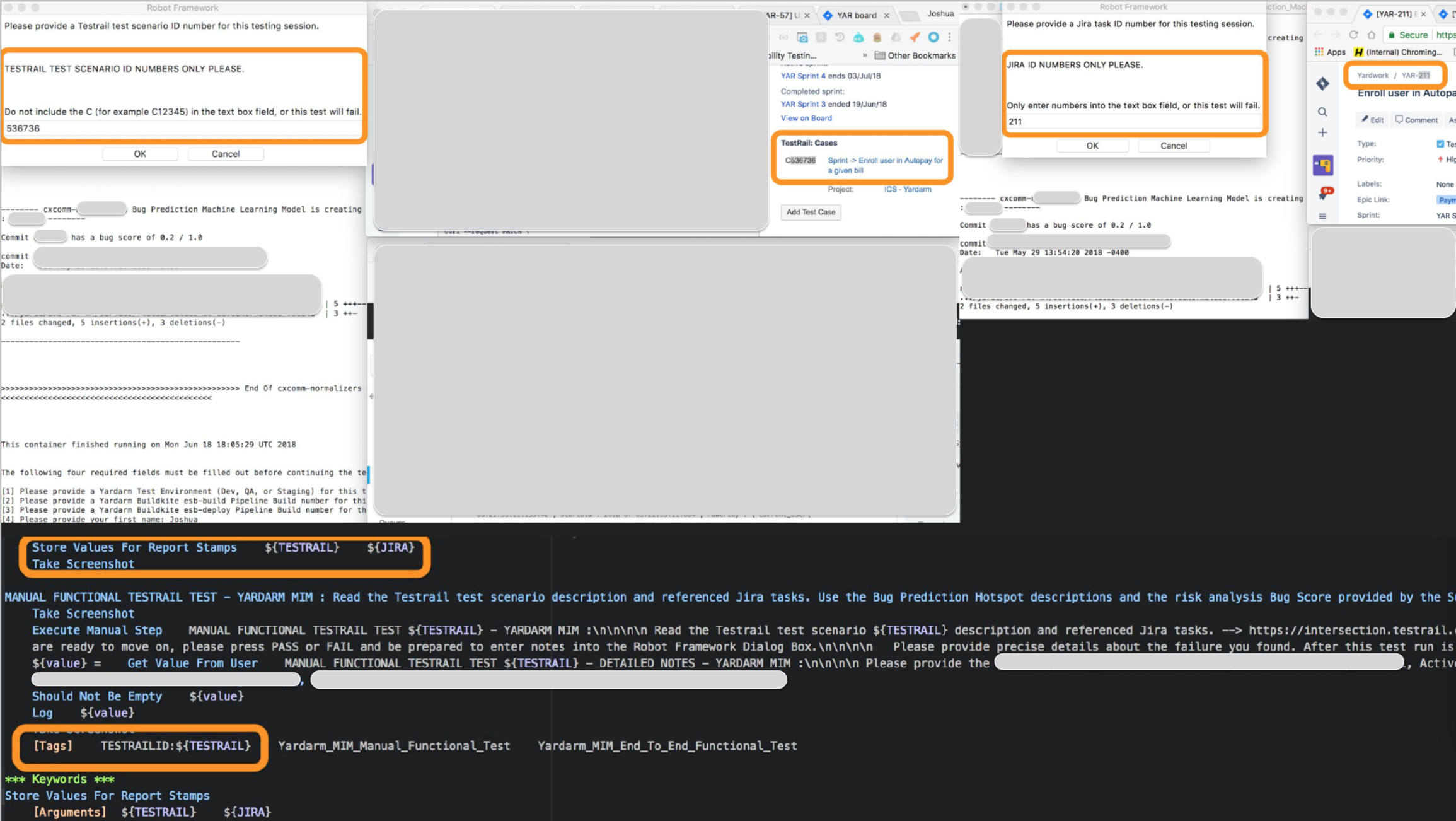
Task: Go back in YAR-211 browser window
Action: click(x=1319, y=35)
